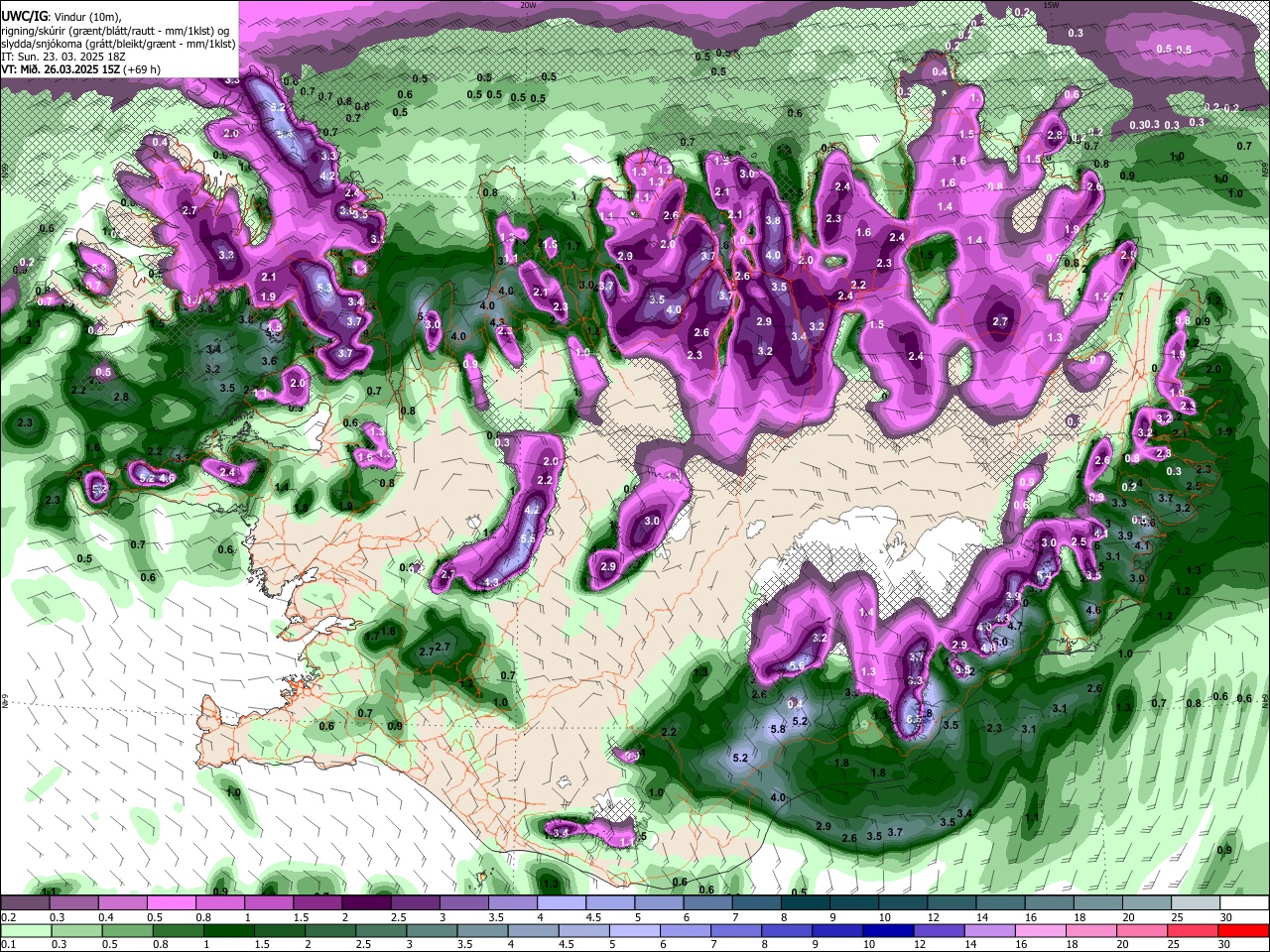1270x952 pixels.
Task: Pick the pale grey 25 snow swatch
Action: (x=1196, y=903)
